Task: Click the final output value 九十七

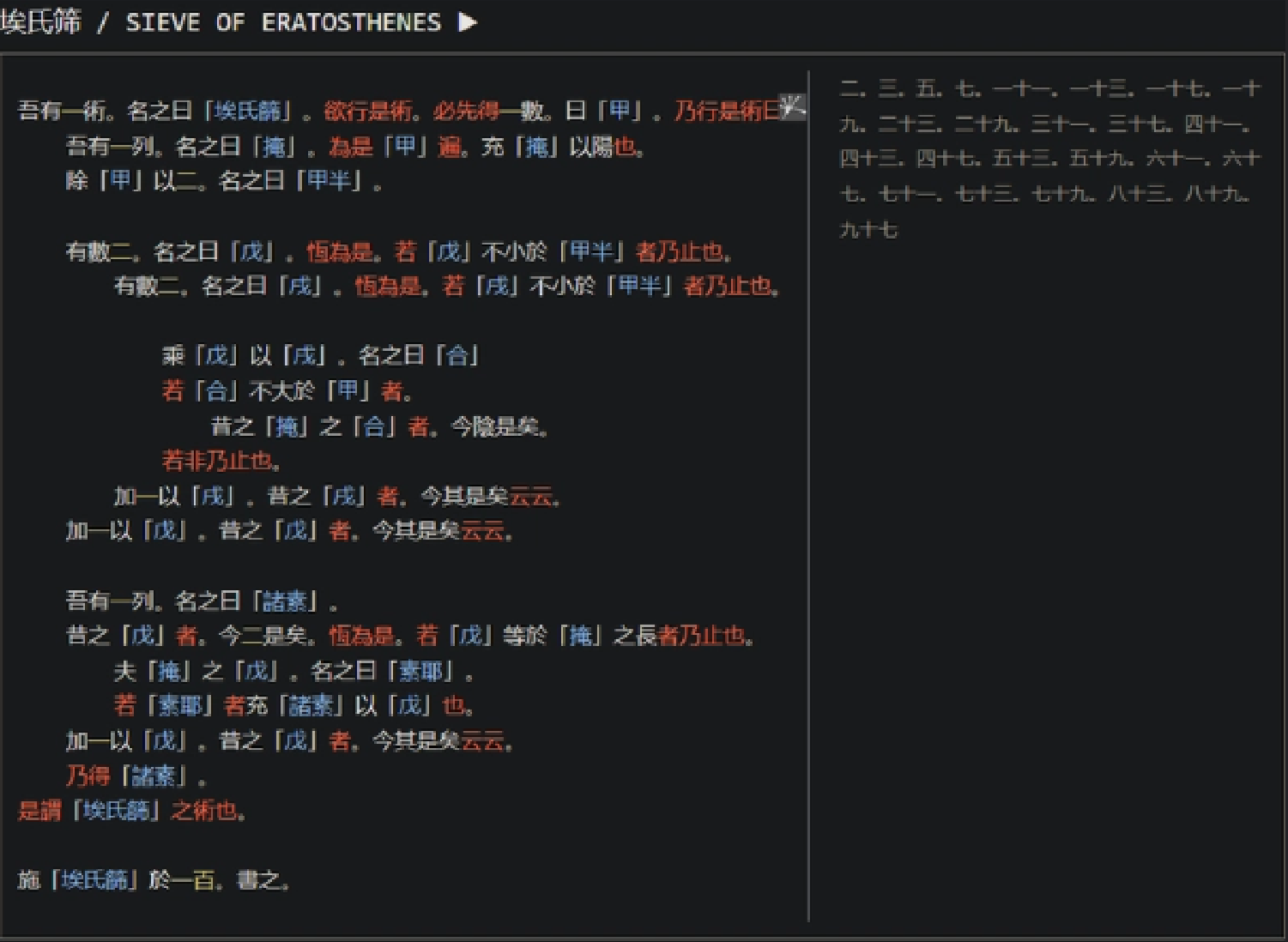Action: 868,230
